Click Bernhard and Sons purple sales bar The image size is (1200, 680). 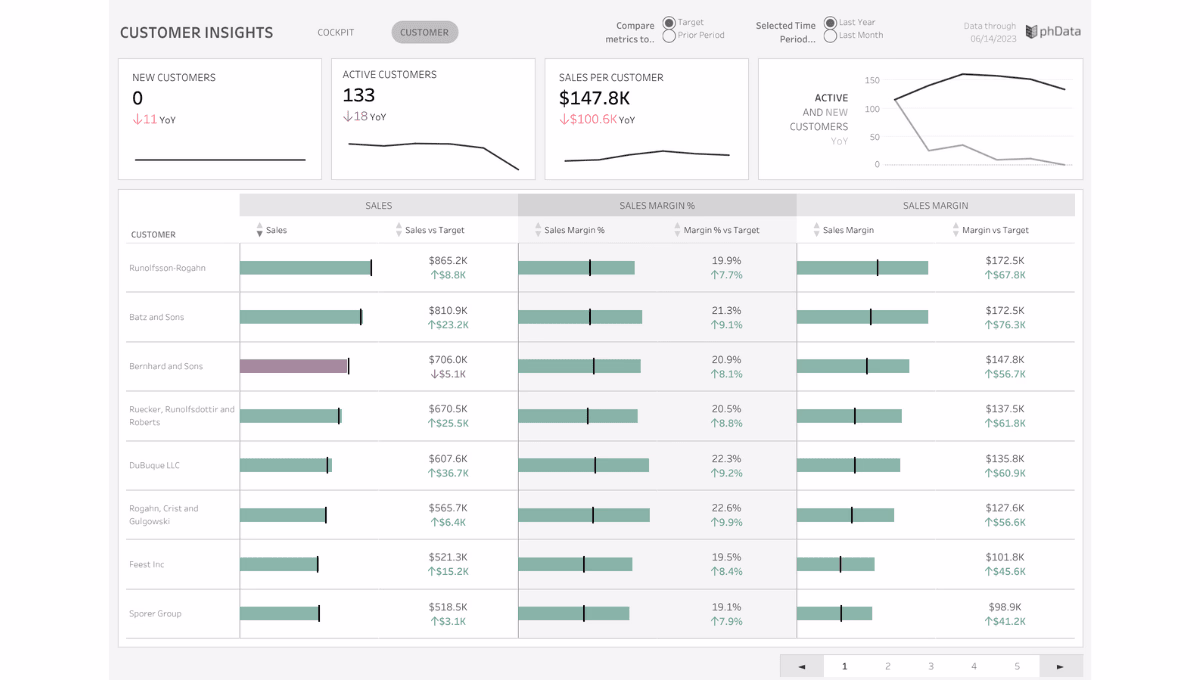pyautogui.click(x=294, y=366)
